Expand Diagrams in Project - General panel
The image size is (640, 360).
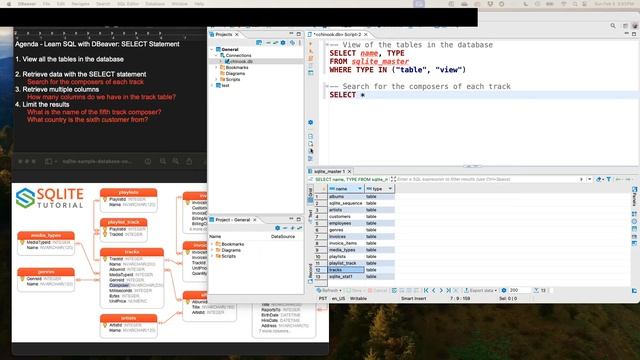click(x=212, y=250)
